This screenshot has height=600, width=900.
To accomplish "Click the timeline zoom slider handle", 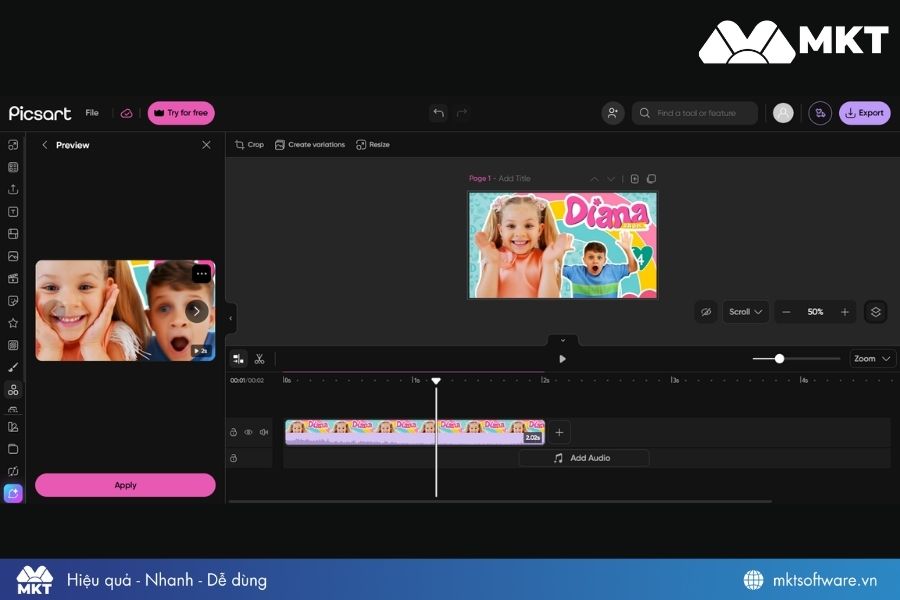I will 779,358.
